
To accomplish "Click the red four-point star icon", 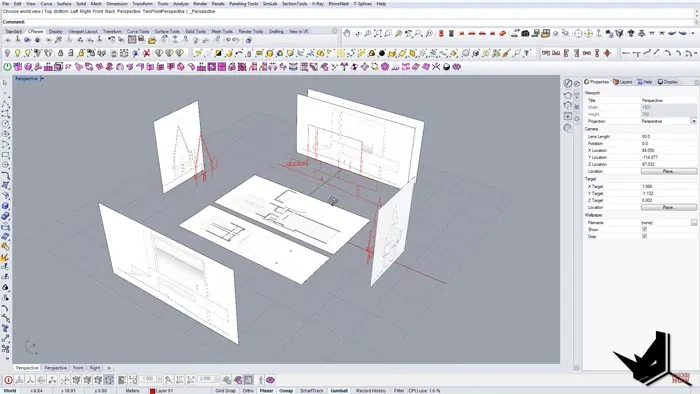I will coord(607,53).
